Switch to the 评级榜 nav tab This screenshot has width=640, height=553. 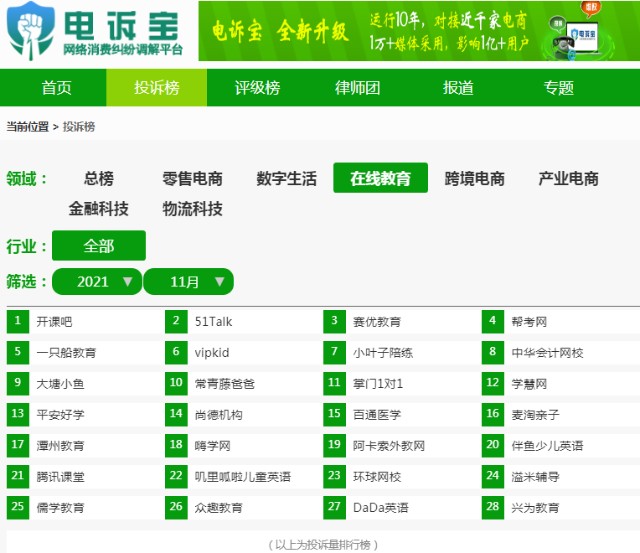257,88
